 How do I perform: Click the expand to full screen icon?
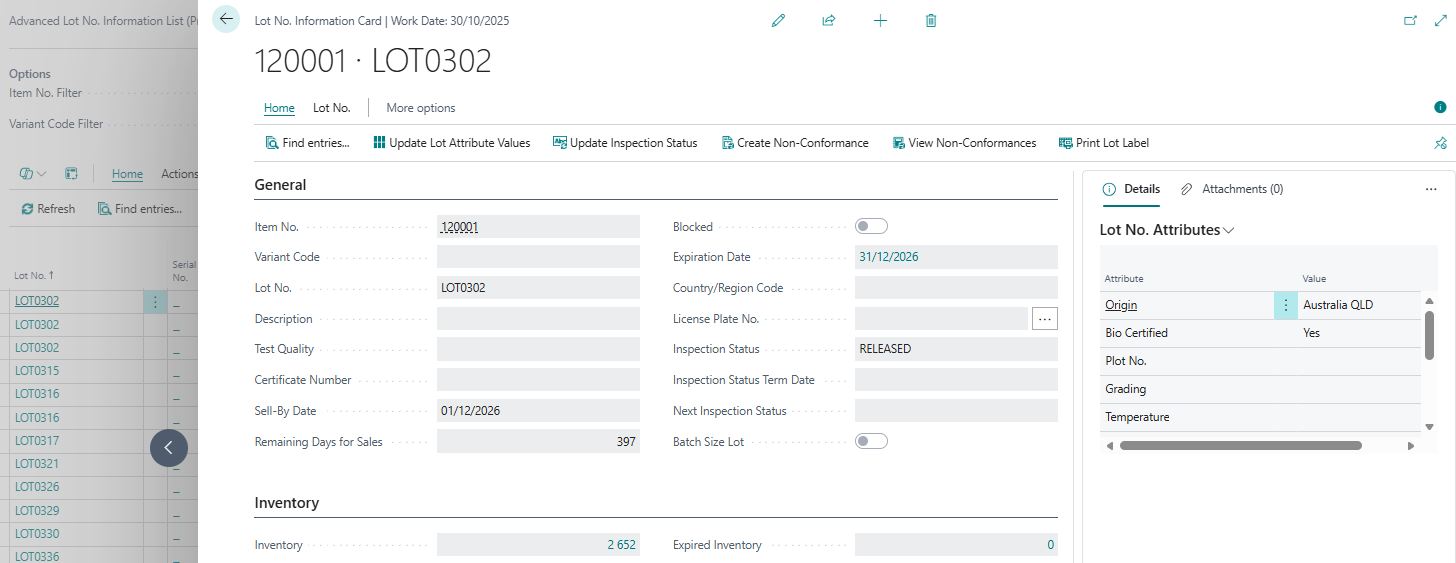pos(1439,20)
